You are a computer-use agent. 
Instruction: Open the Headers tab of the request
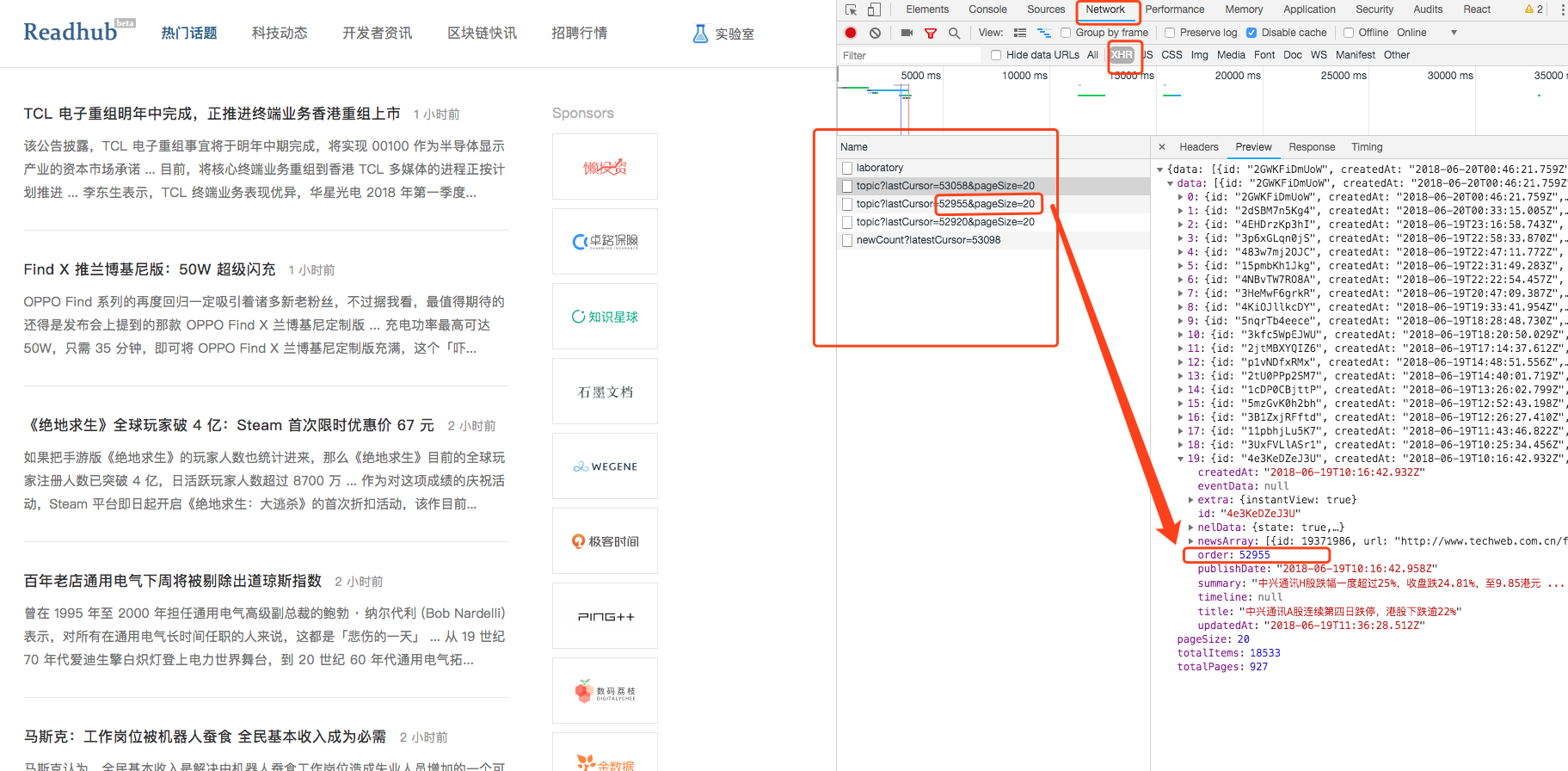click(1199, 147)
